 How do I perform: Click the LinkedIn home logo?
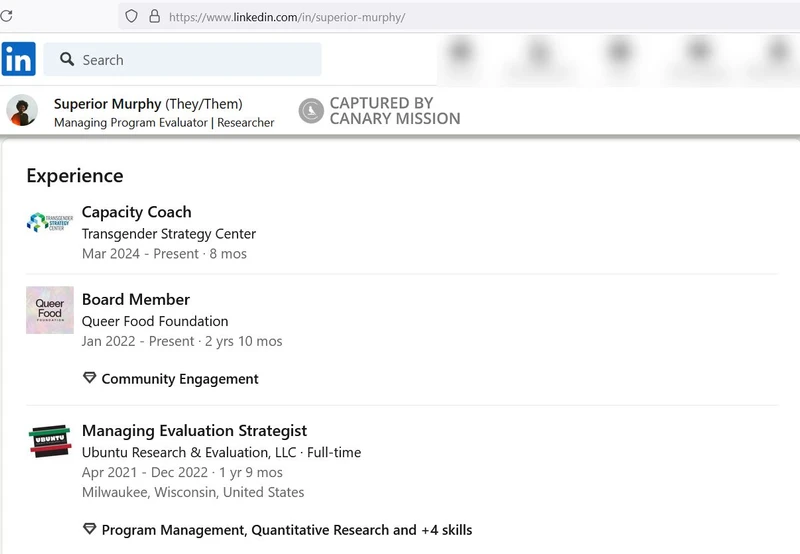click(18, 59)
